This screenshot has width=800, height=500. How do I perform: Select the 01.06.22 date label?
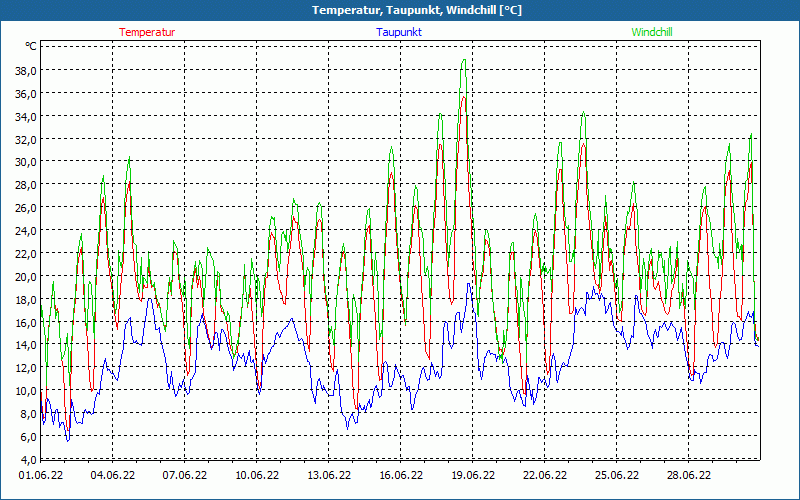coord(41,475)
